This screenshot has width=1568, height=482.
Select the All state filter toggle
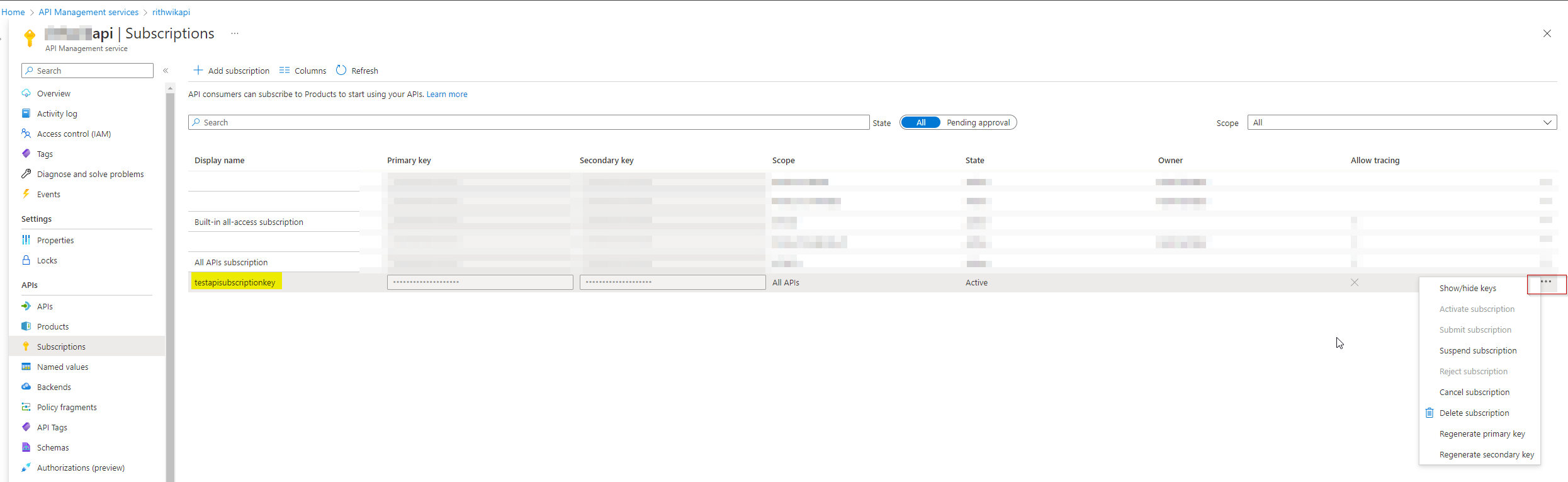[x=921, y=122]
